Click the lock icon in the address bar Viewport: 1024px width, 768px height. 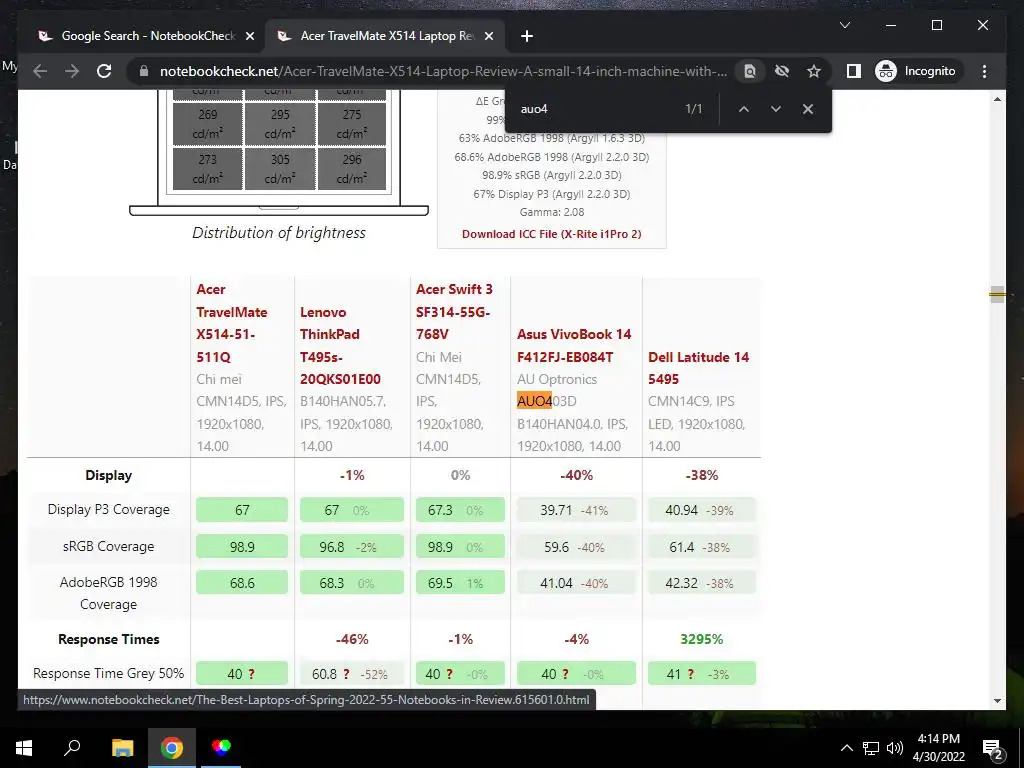pyautogui.click(x=144, y=71)
